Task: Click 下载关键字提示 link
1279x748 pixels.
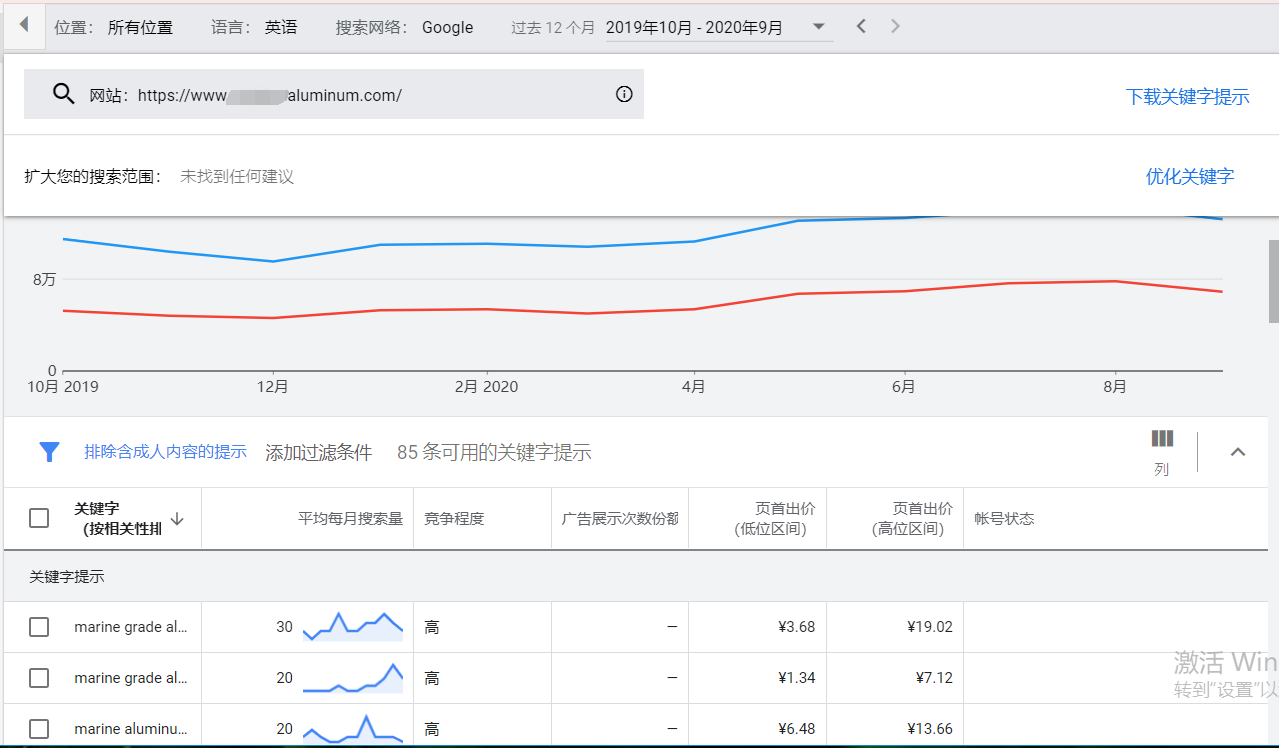Action: [x=1187, y=97]
